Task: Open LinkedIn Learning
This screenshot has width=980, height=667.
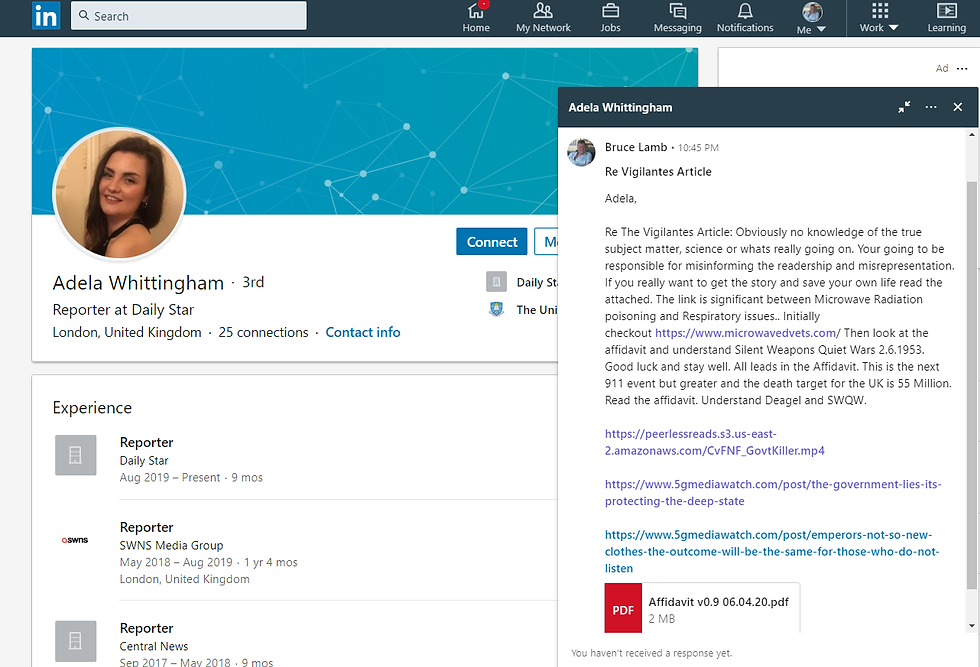Action: click(x=946, y=18)
